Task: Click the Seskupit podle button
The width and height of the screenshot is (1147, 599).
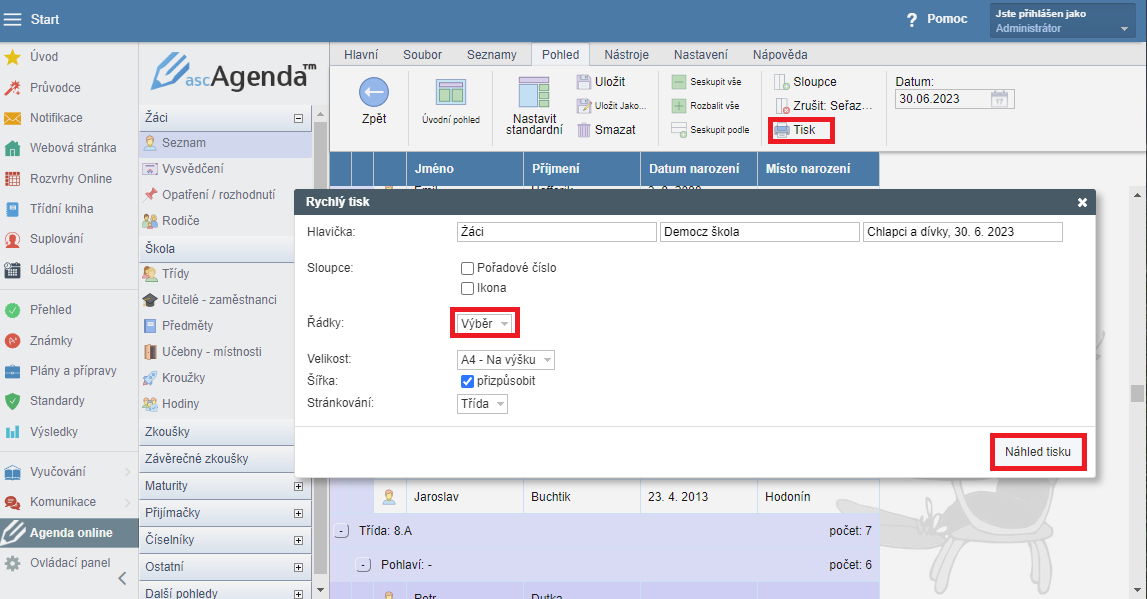Action: [x=710, y=130]
